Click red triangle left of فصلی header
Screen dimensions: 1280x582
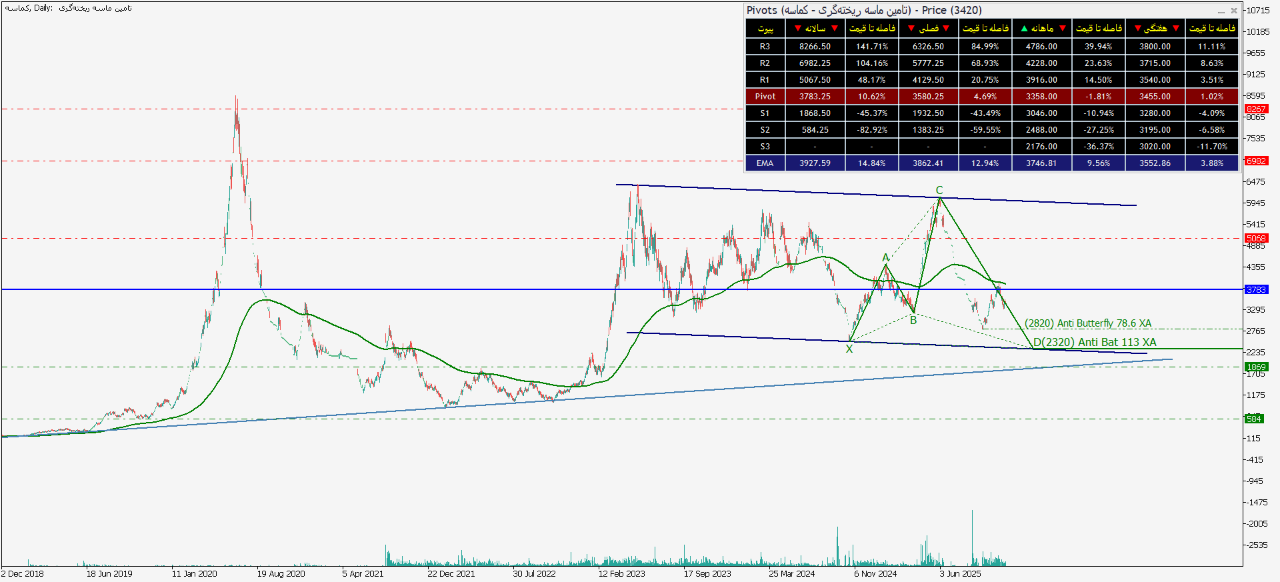pyautogui.click(x=911, y=28)
